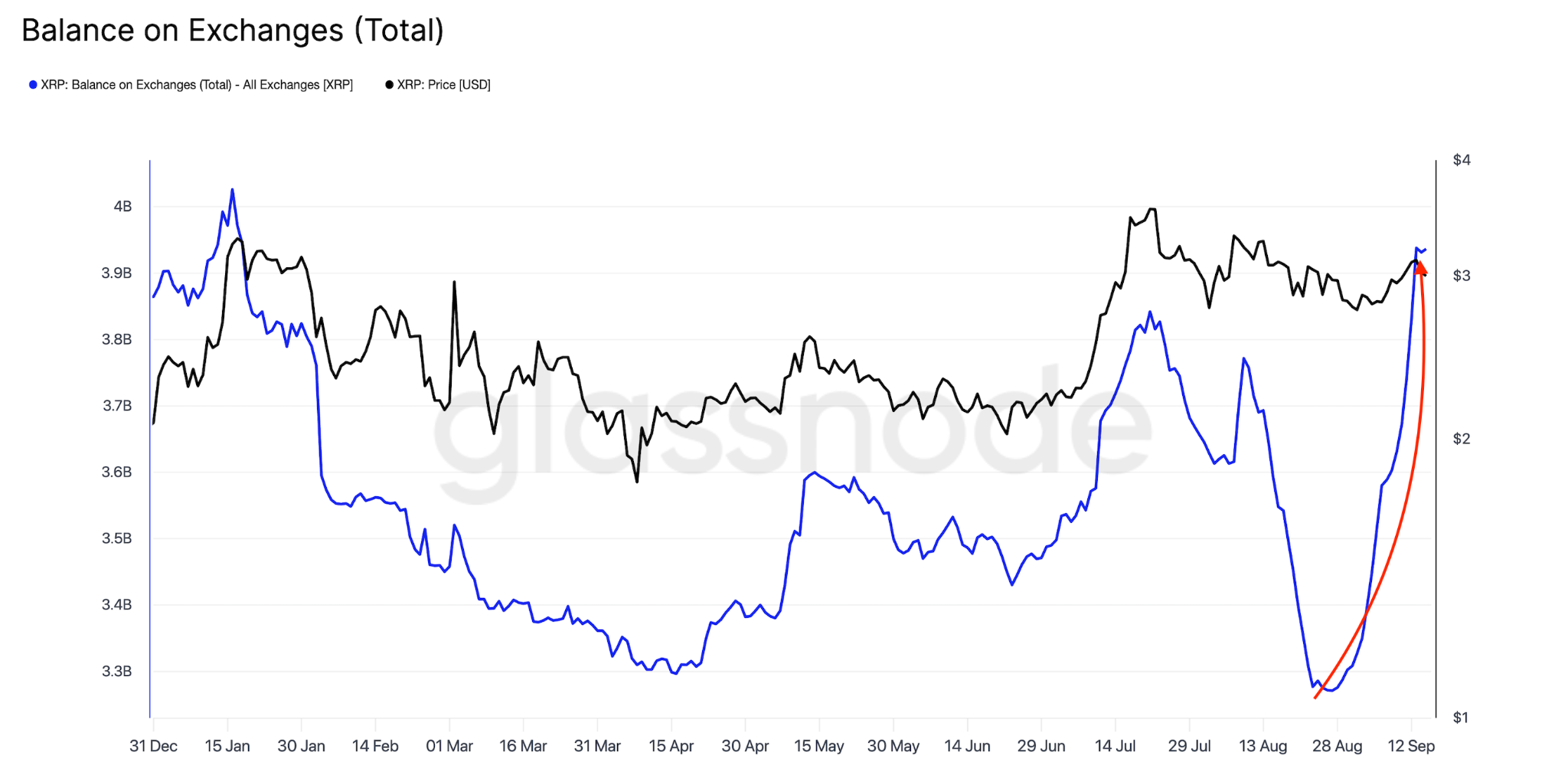Viewport: 1568px width, 778px height.
Task: Click the 15 Apr tick label
Action: tap(671, 746)
